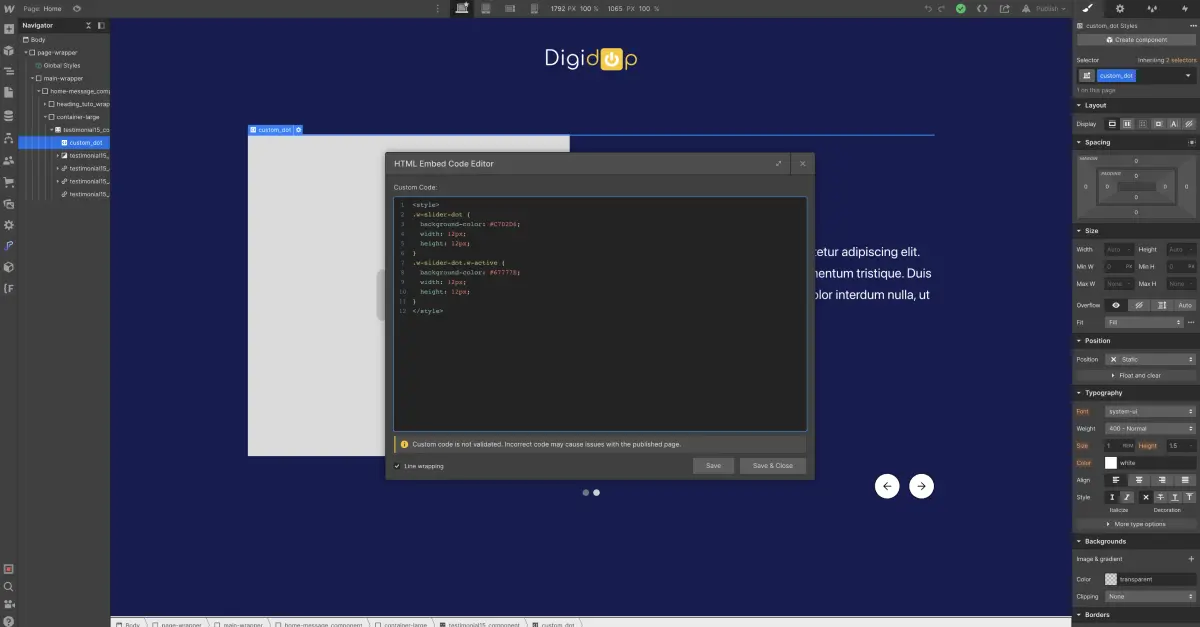Click the Webflow logo menu

[9, 8]
